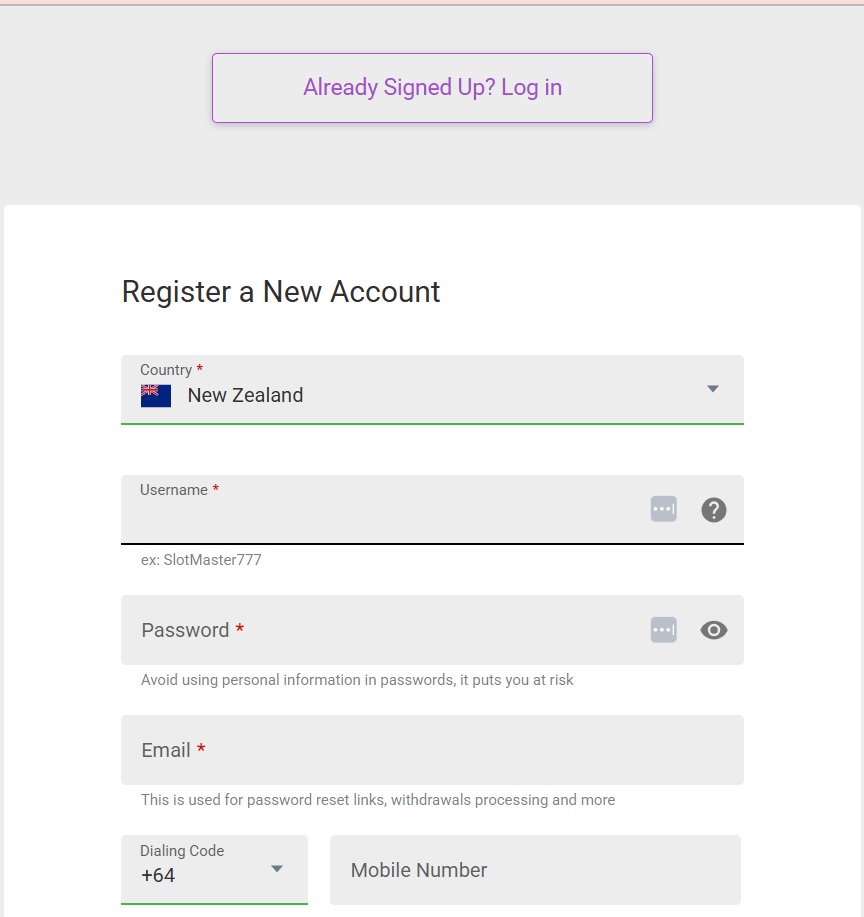Toggle password visibility with the eye icon

713,630
